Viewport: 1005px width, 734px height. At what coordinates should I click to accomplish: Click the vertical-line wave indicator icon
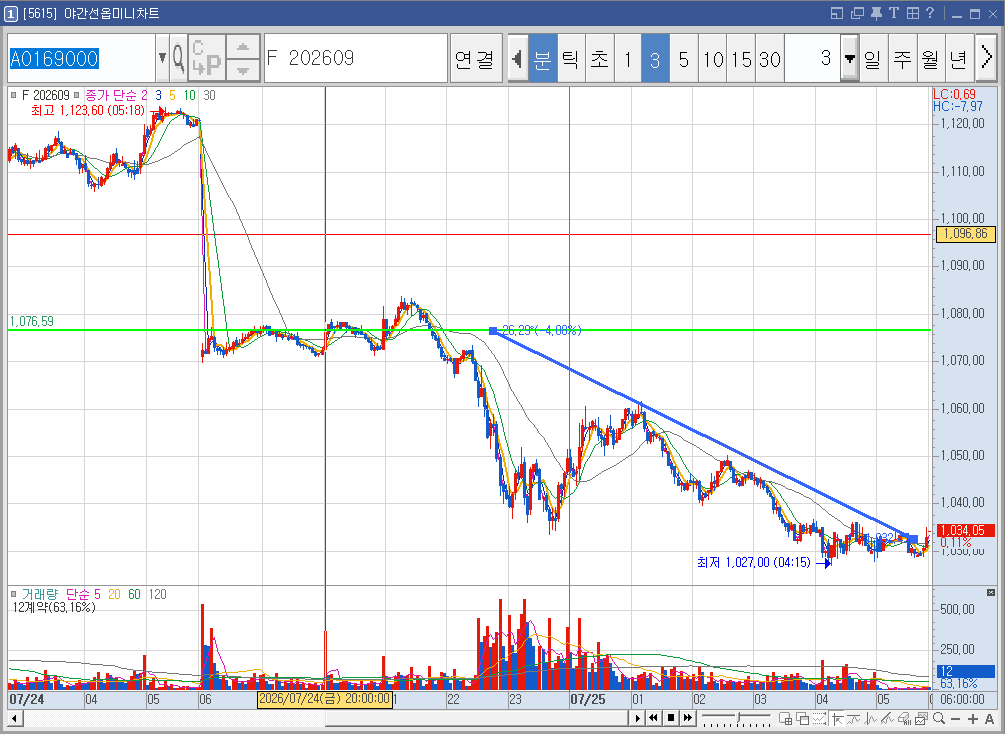click(870, 719)
